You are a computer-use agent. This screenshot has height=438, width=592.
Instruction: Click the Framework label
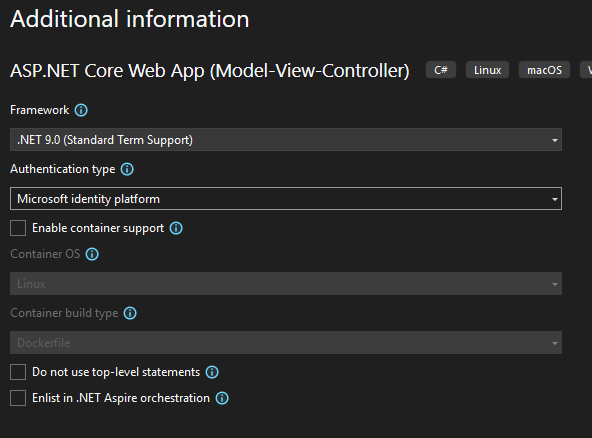click(x=40, y=110)
